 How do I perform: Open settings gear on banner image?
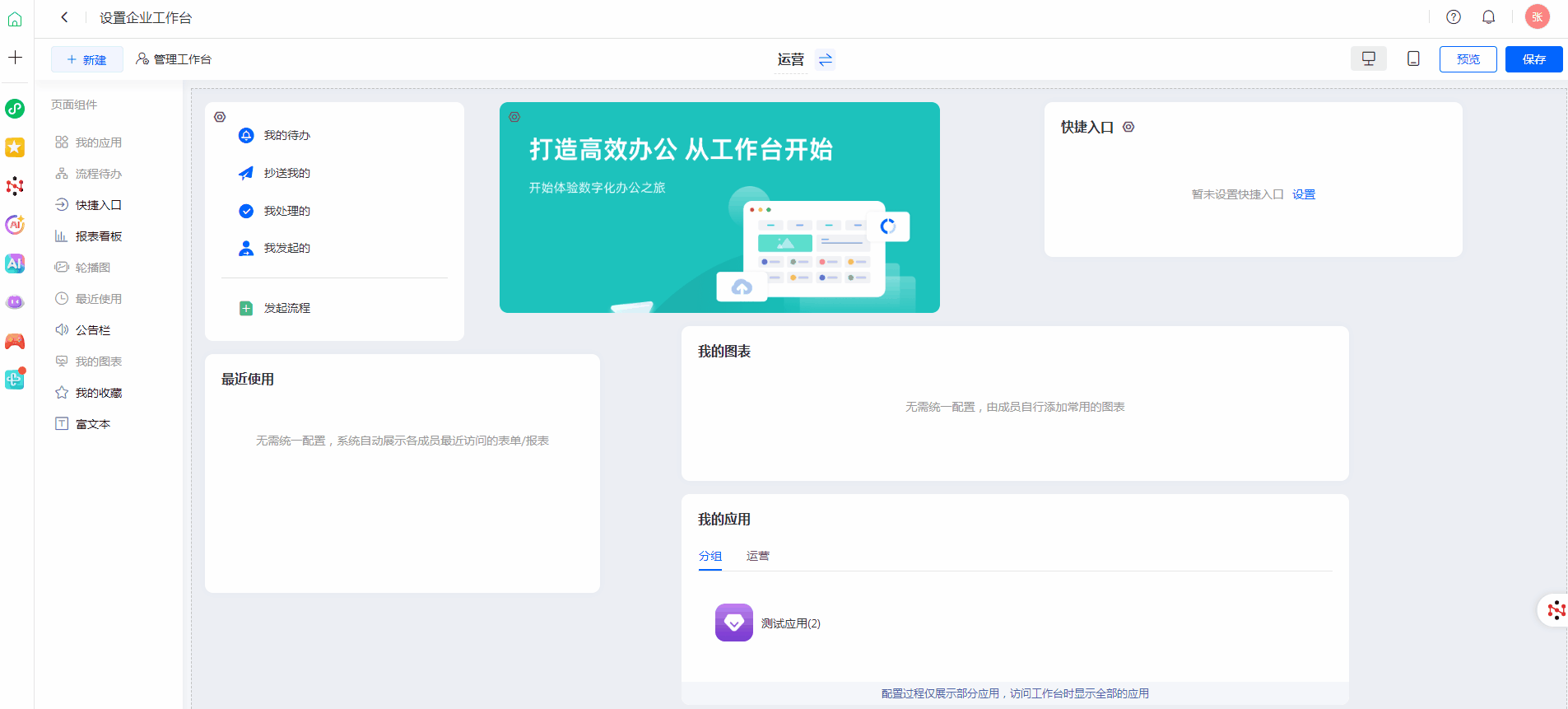pyautogui.click(x=514, y=117)
